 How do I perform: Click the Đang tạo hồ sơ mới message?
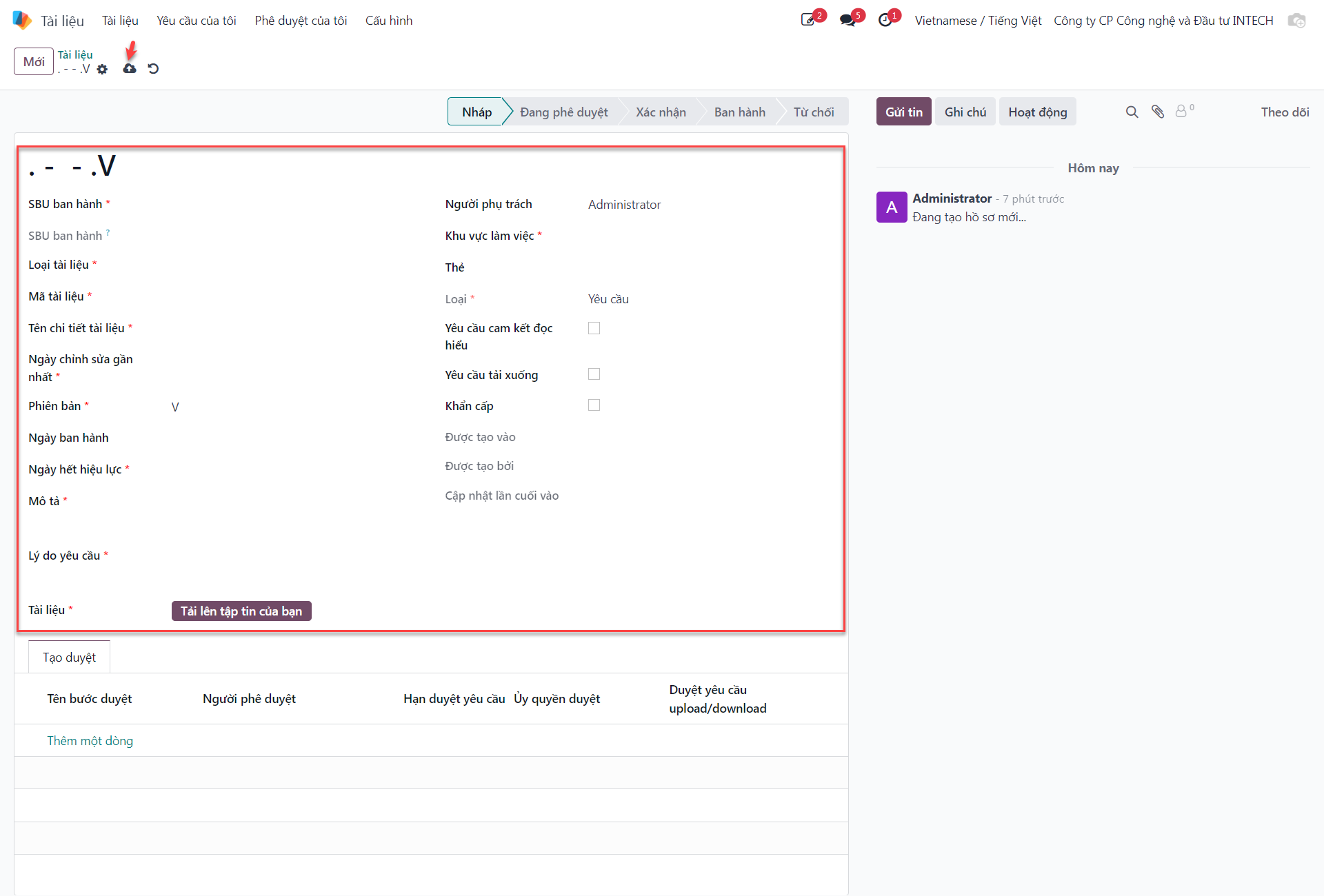point(969,217)
